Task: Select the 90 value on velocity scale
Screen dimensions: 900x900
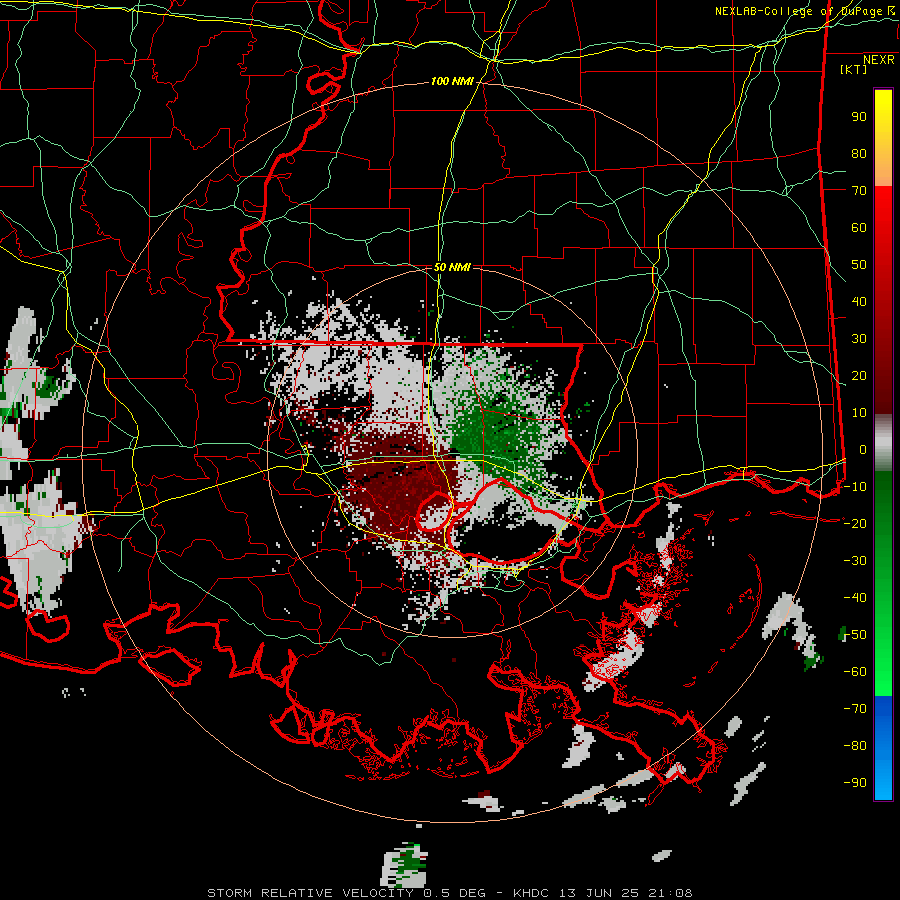Action: click(x=859, y=117)
